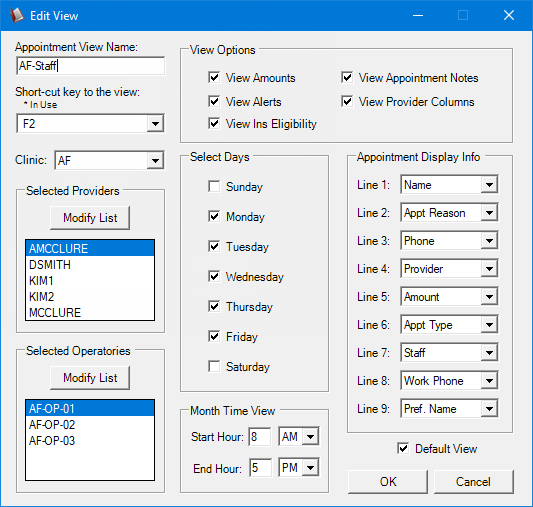
Task: Click Modify List under Selected Operatories
Action: click(90, 378)
